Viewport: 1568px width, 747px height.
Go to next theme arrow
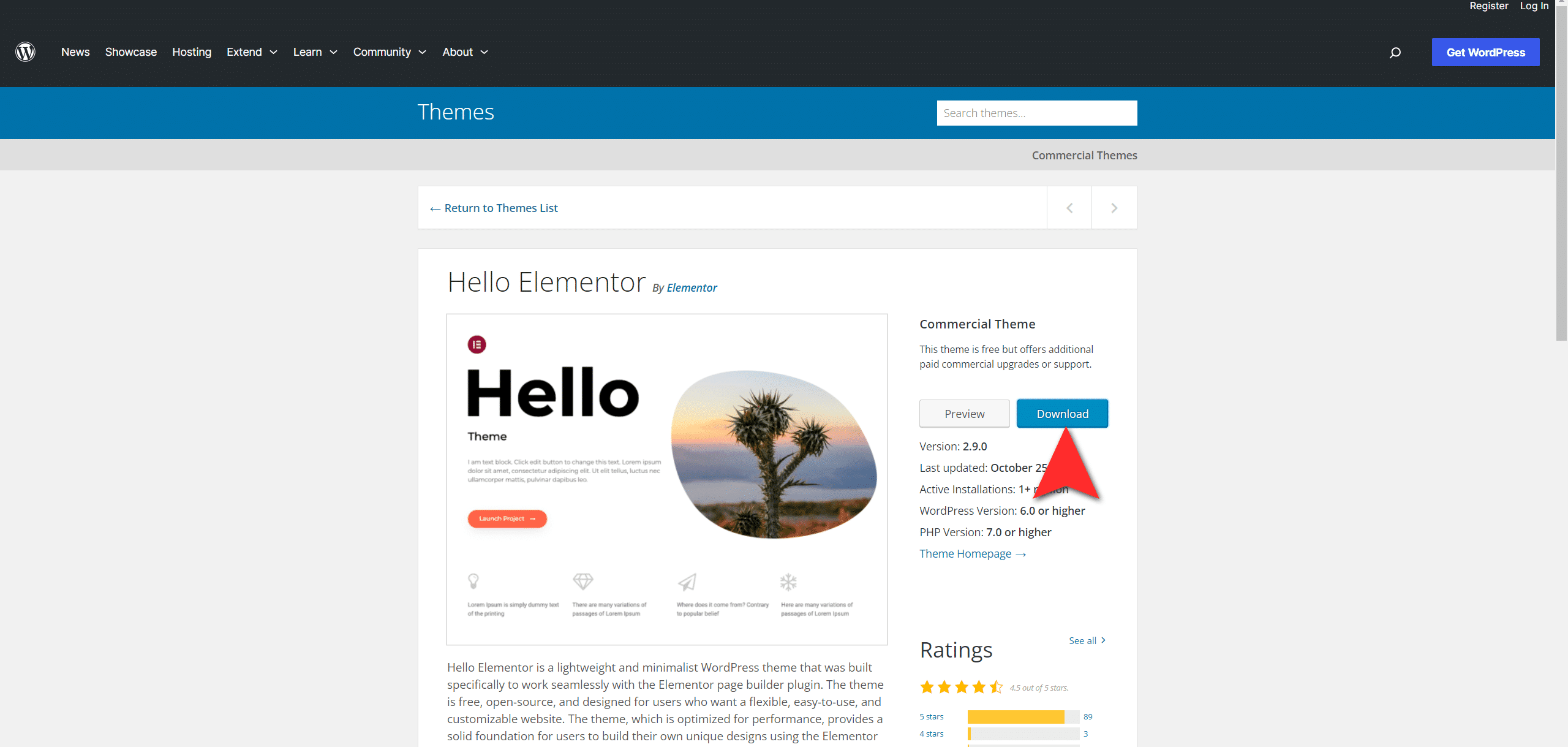(x=1114, y=208)
